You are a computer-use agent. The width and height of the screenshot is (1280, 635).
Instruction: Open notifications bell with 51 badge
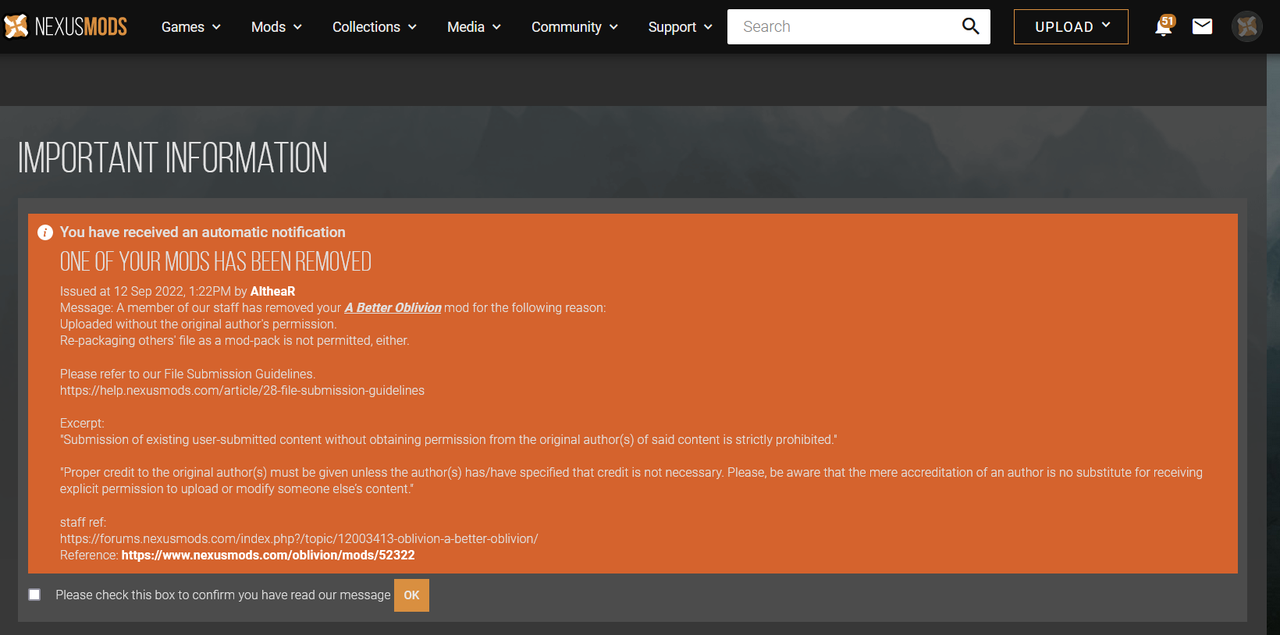1164,27
